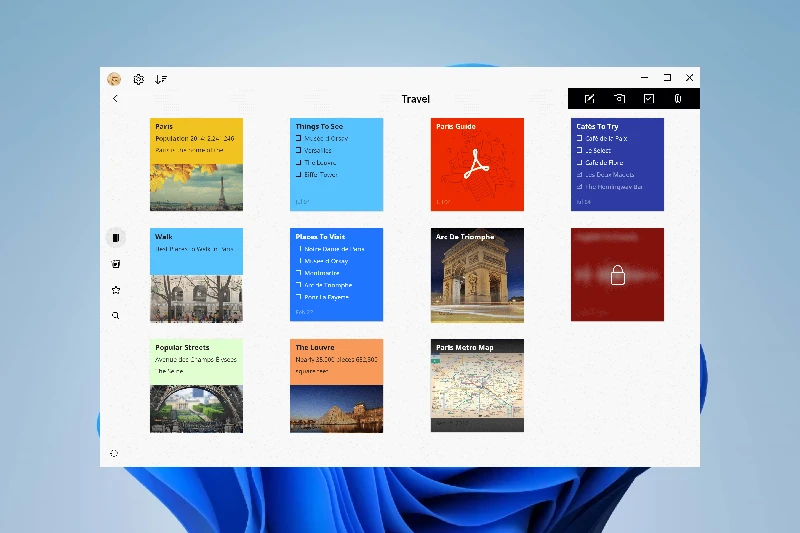Go back with the left arrow
This screenshot has height=533, width=800.
(115, 98)
